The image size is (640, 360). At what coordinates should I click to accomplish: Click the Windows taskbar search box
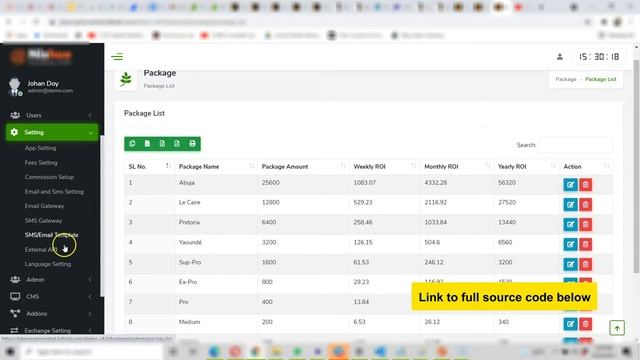(x=92, y=351)
